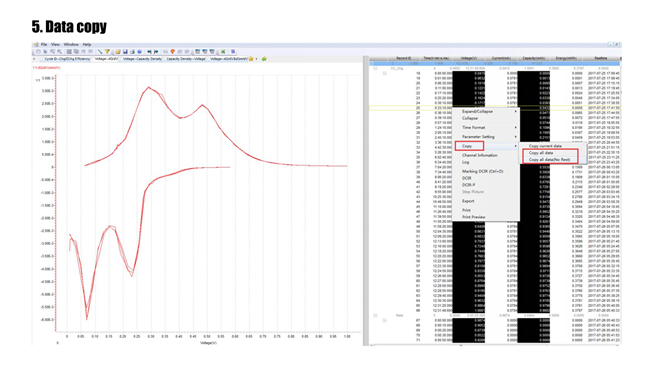Choose Print Preview in context menu

[474, 217]
